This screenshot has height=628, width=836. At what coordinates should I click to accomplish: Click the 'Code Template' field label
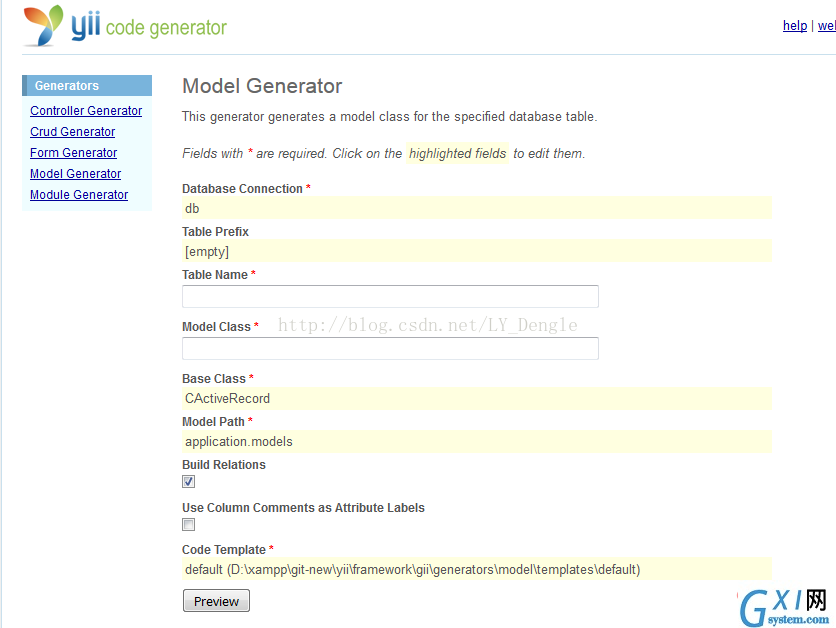click(x=224, y=550)
